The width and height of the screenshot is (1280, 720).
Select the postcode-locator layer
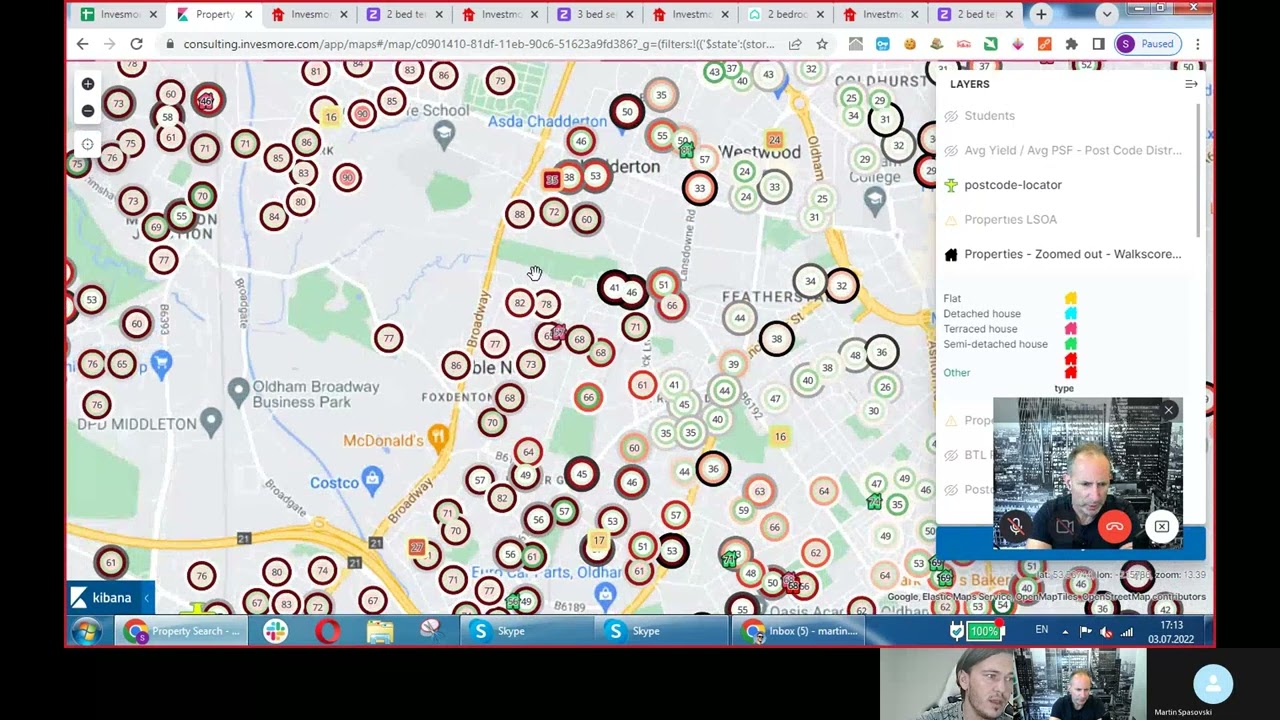tap(1012, 185)
